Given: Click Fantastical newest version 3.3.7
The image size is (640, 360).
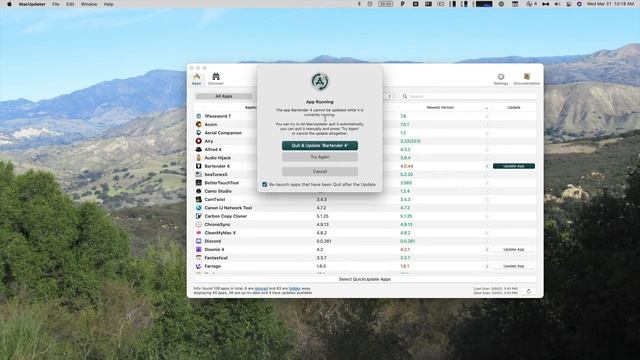Looking at the screenshot, I should click(405, 258).
